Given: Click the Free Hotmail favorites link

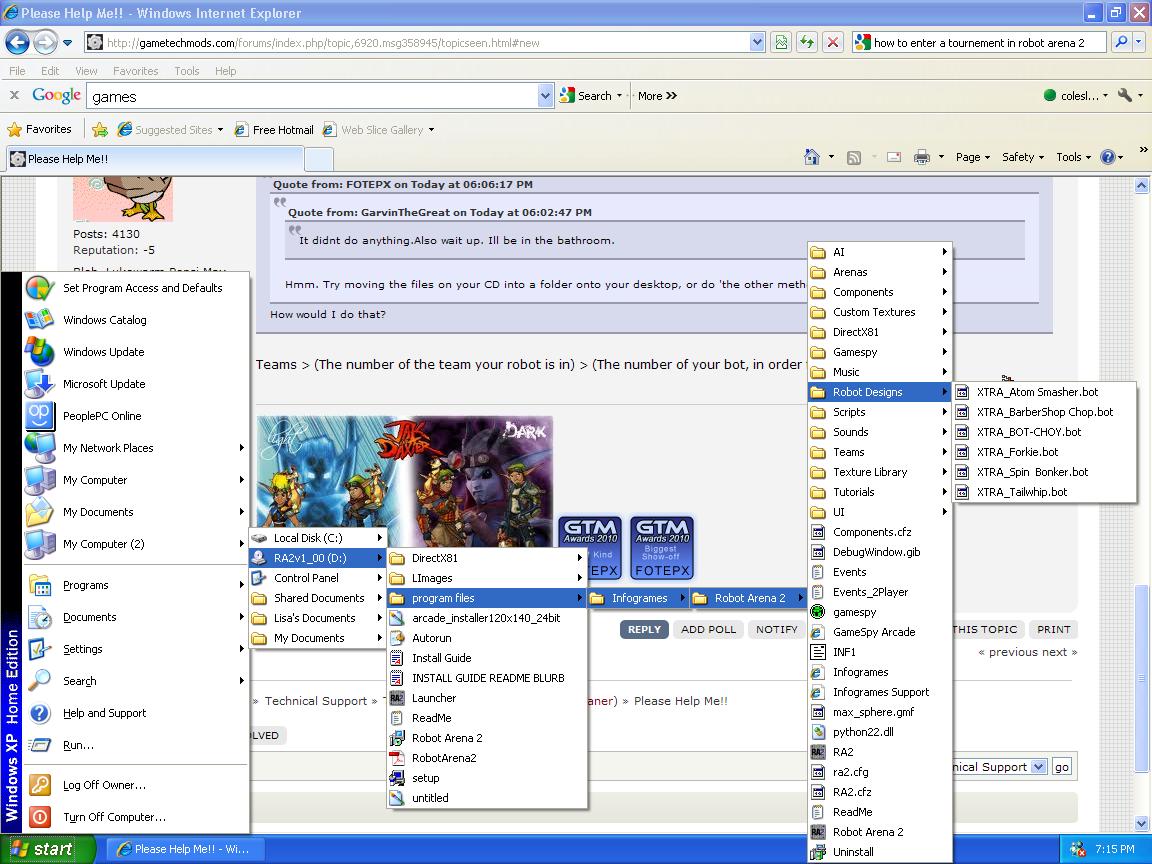Looking at the screenshot, I should (274, 130).
